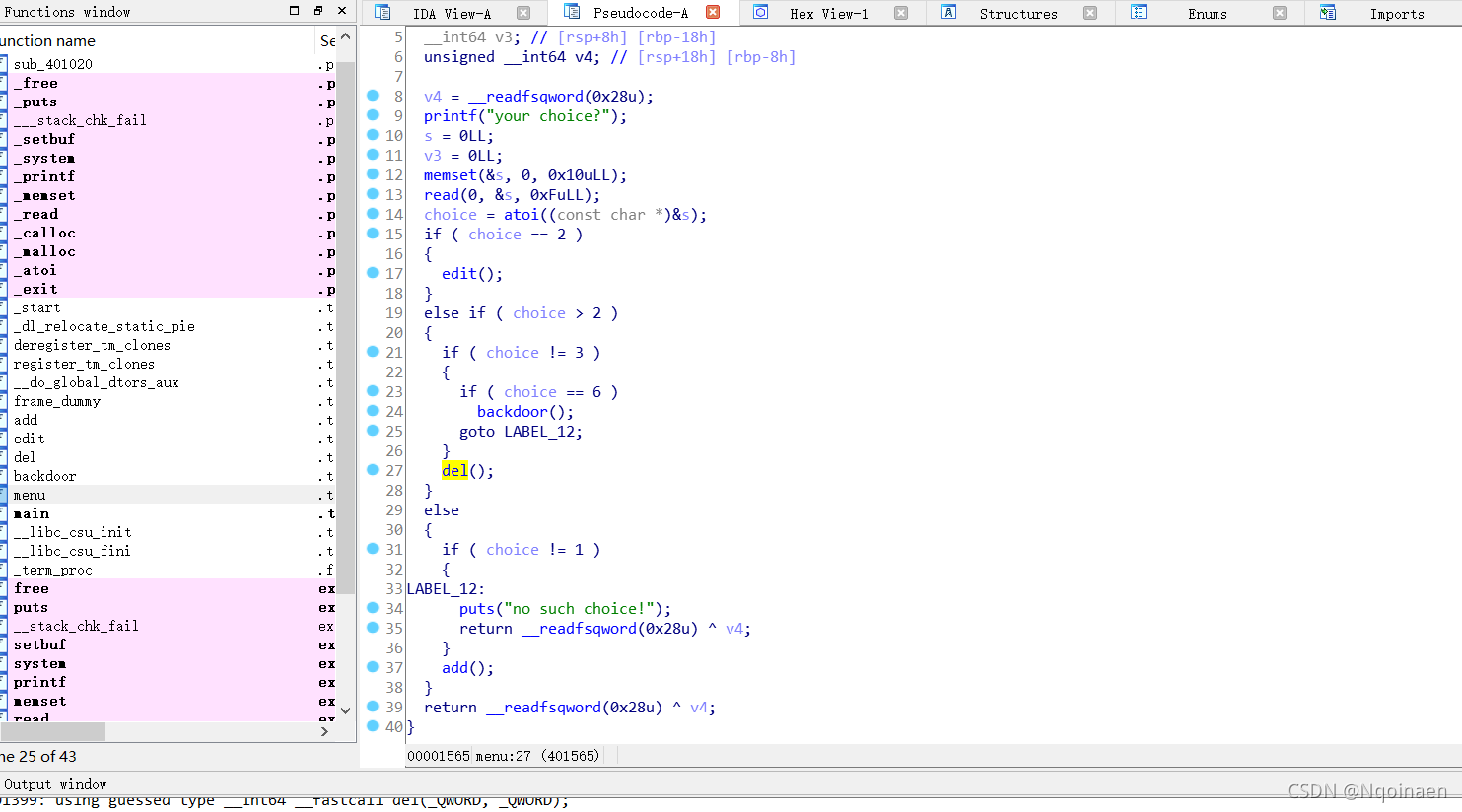The width and height of the screenshot is (1462, 812).
Task: Toggle breakpoint dot on line 12
Action: point(373,174)
